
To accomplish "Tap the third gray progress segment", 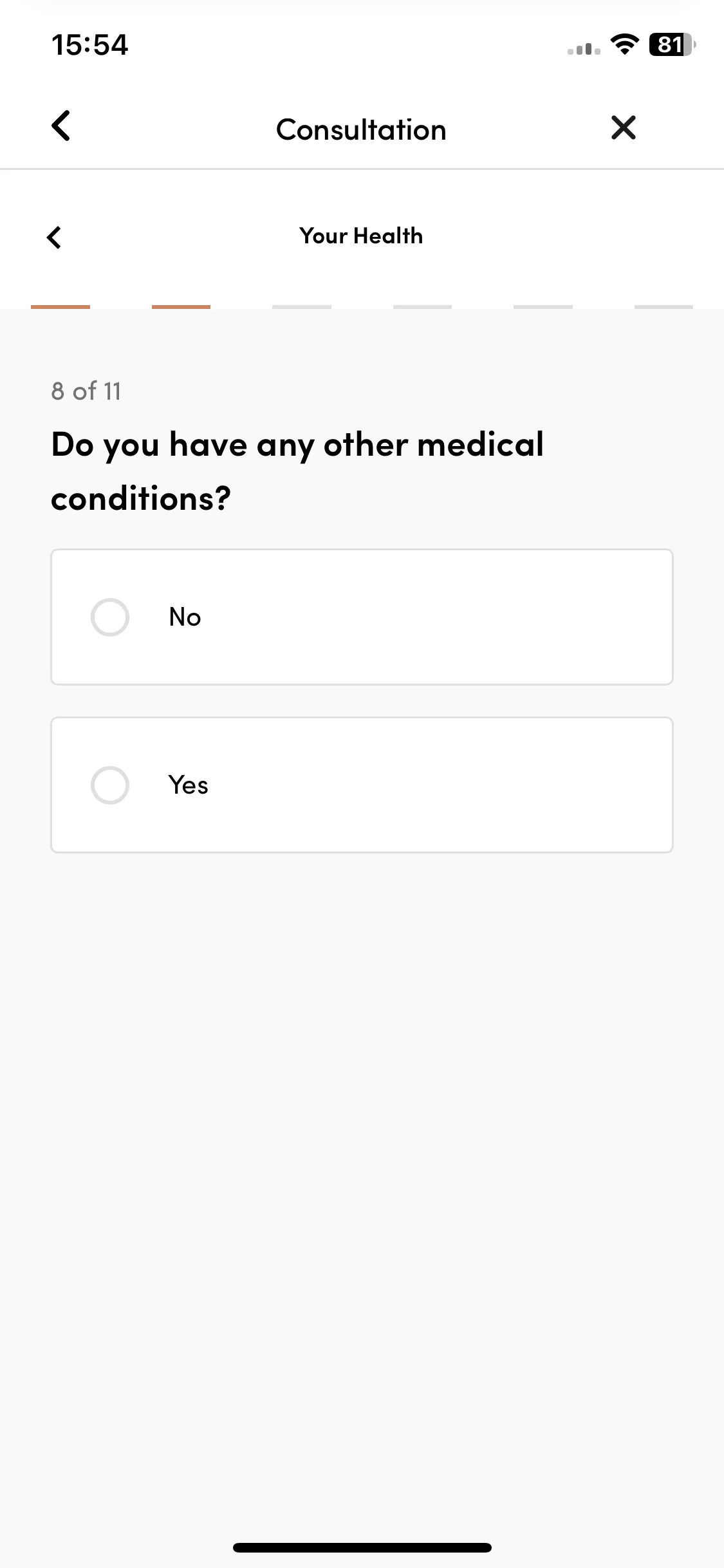I will pyautogui.click(x=302, y=307).
